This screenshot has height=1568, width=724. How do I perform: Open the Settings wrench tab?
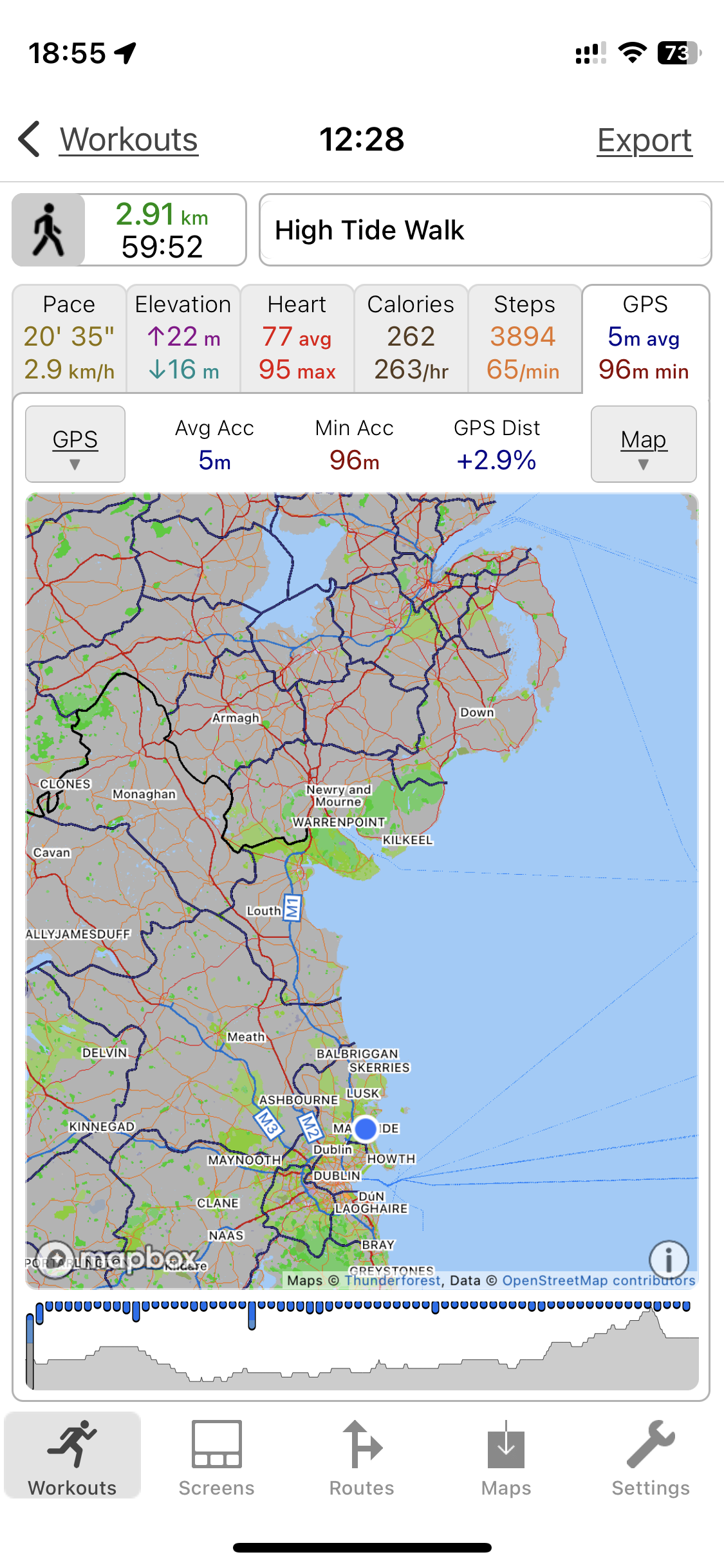click(x=650, y=1458)
